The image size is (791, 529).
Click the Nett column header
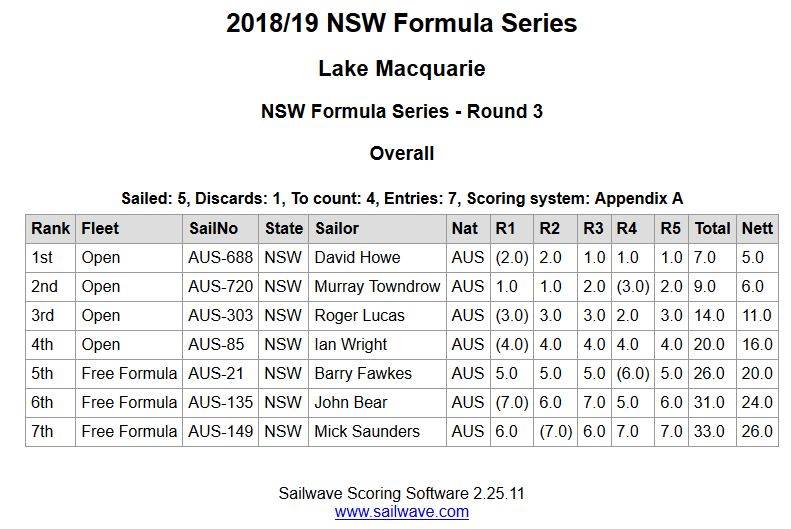757,228
